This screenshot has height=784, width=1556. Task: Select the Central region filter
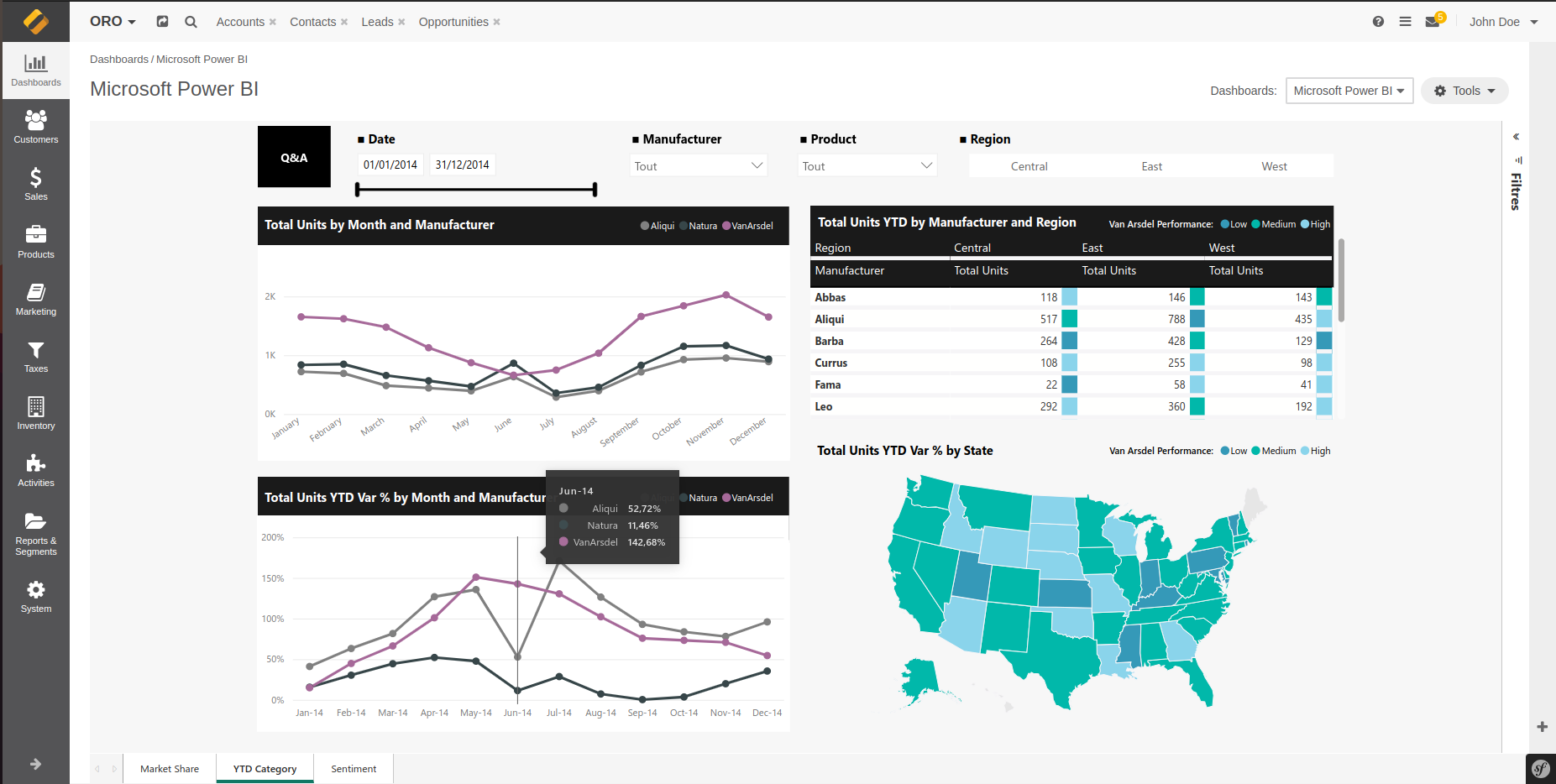pos(1029,166)
